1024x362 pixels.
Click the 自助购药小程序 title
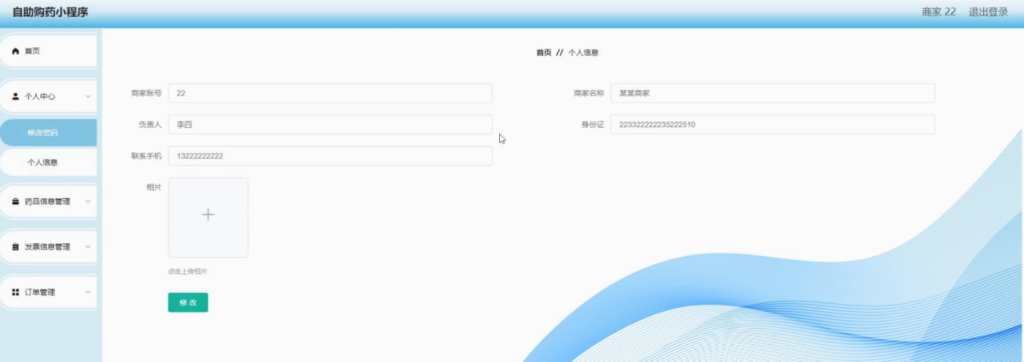(x=50, y=12)
